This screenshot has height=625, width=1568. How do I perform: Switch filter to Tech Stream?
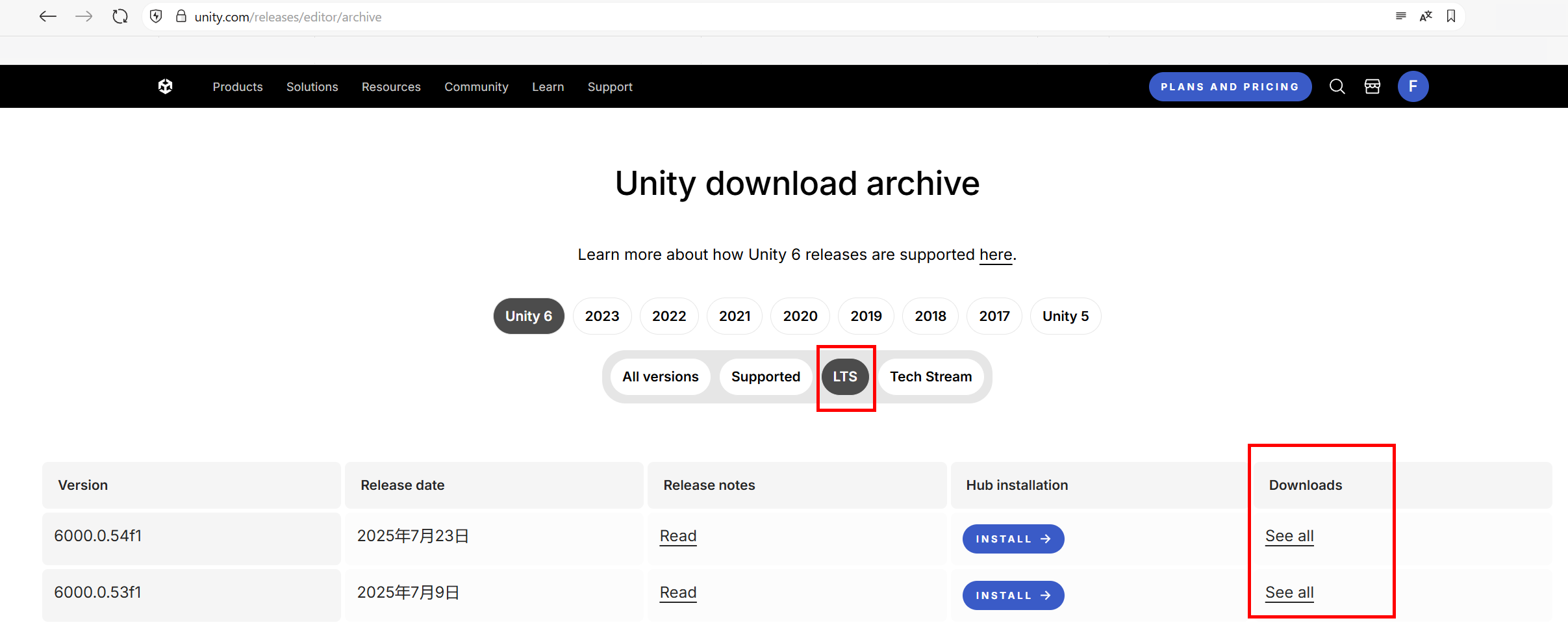pos(931,377)
